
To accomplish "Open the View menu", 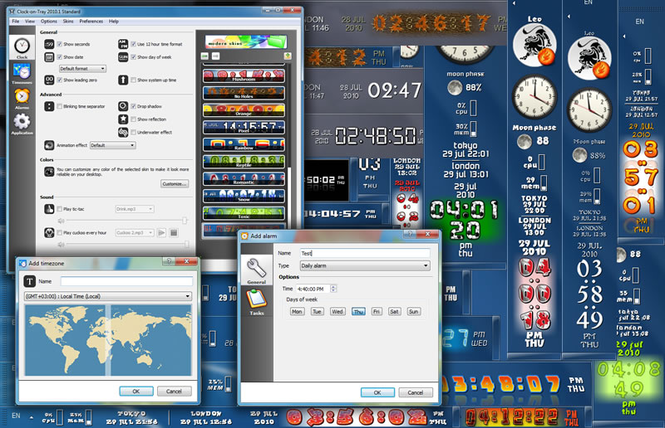I will pos(30,21).
